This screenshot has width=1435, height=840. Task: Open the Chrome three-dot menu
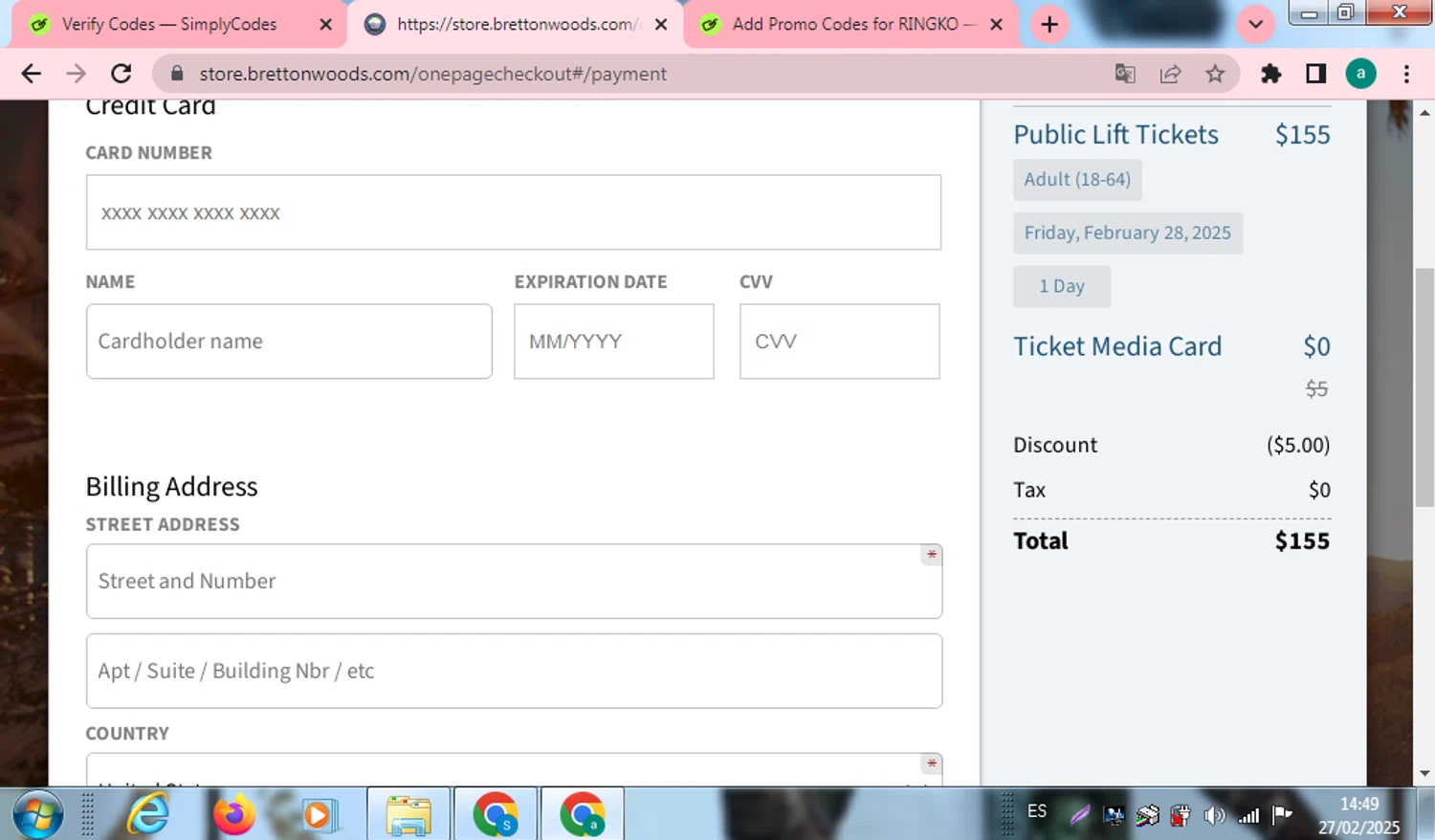(1406, 74)
